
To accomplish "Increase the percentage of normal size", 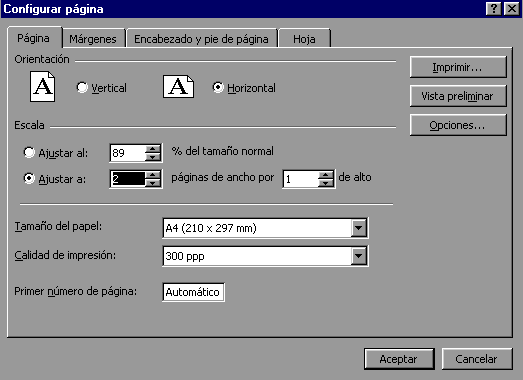I will tap(153, 149).
